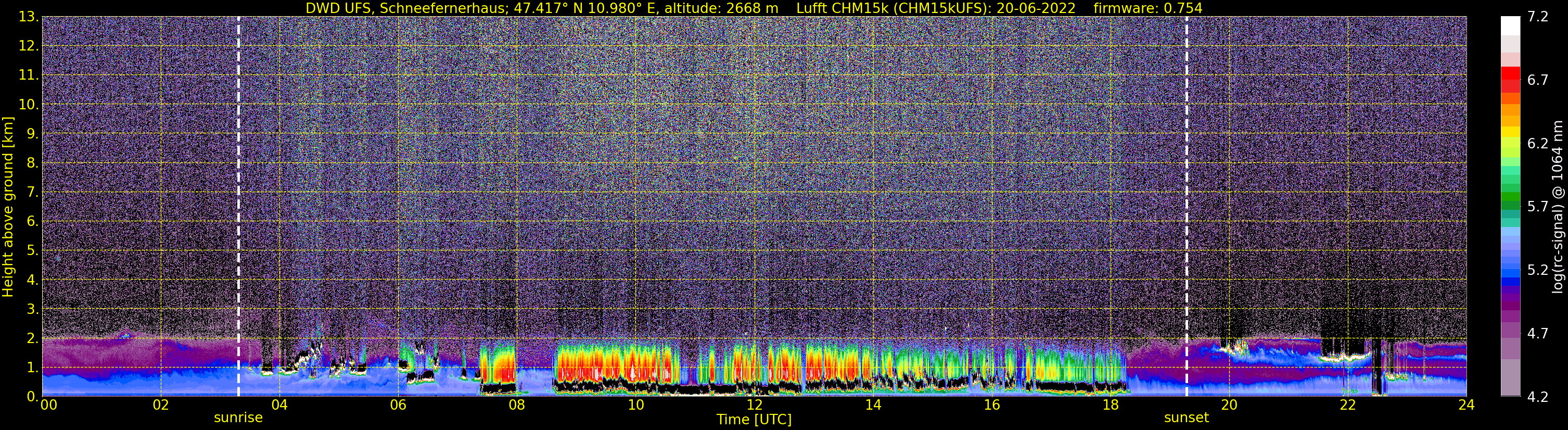
Task: Click the height axis tick label '6.'
Action: click(x=32, y=221)
